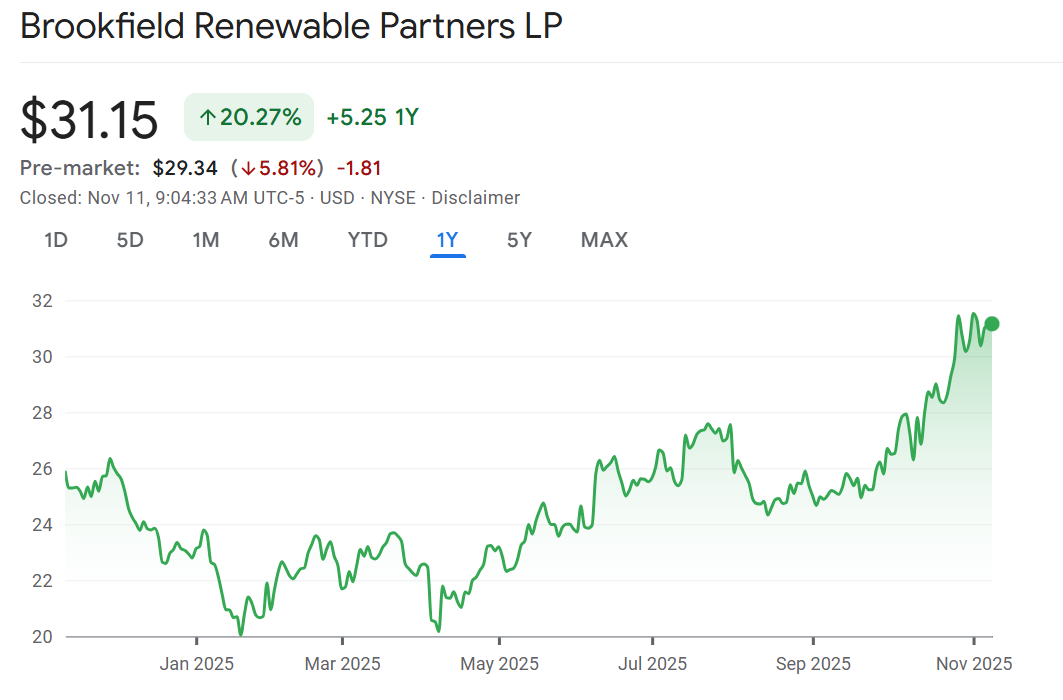Select the YTD range tab
The image size is (1063, 700).
click(x=367, y=240)
